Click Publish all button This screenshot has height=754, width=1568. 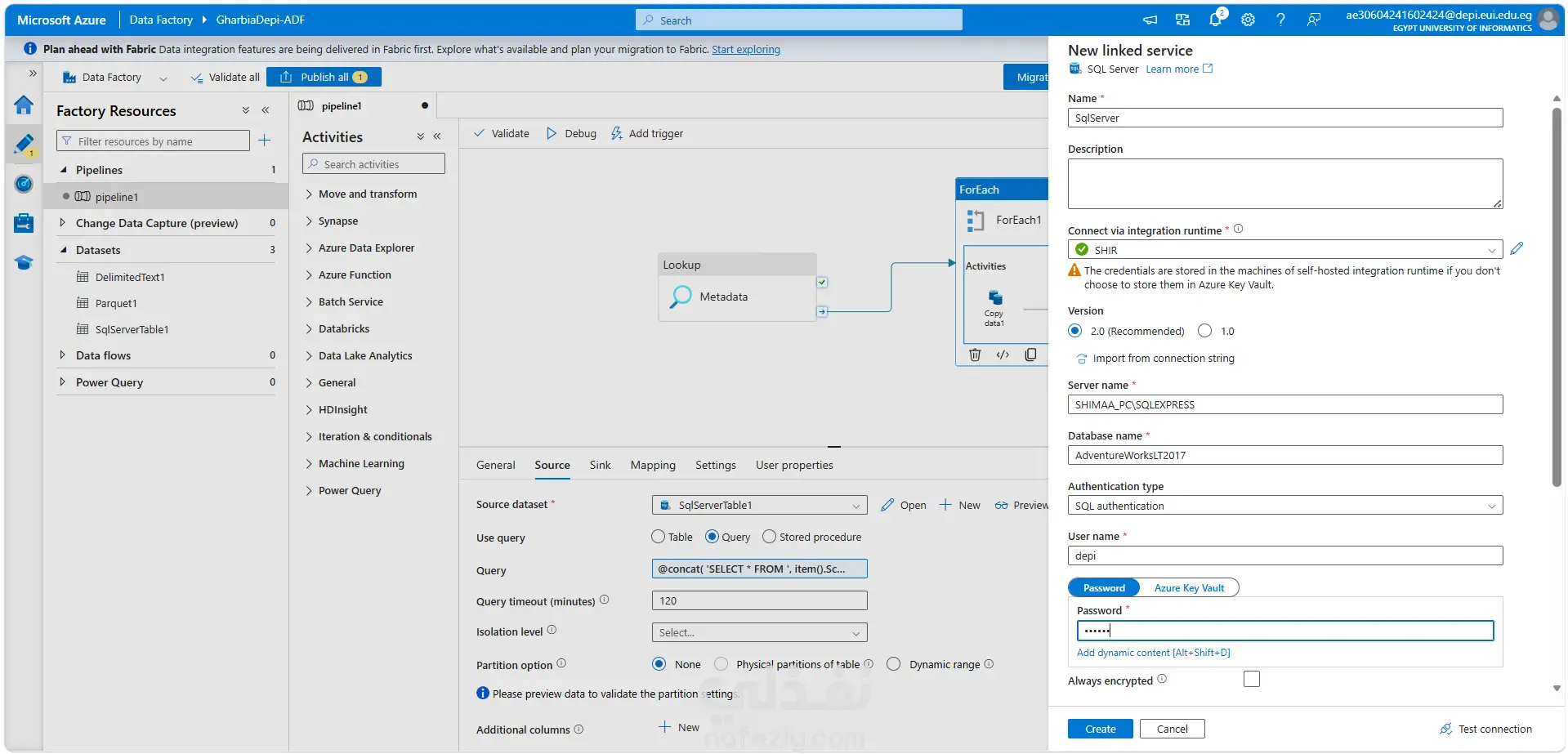(x=324, y=77)
